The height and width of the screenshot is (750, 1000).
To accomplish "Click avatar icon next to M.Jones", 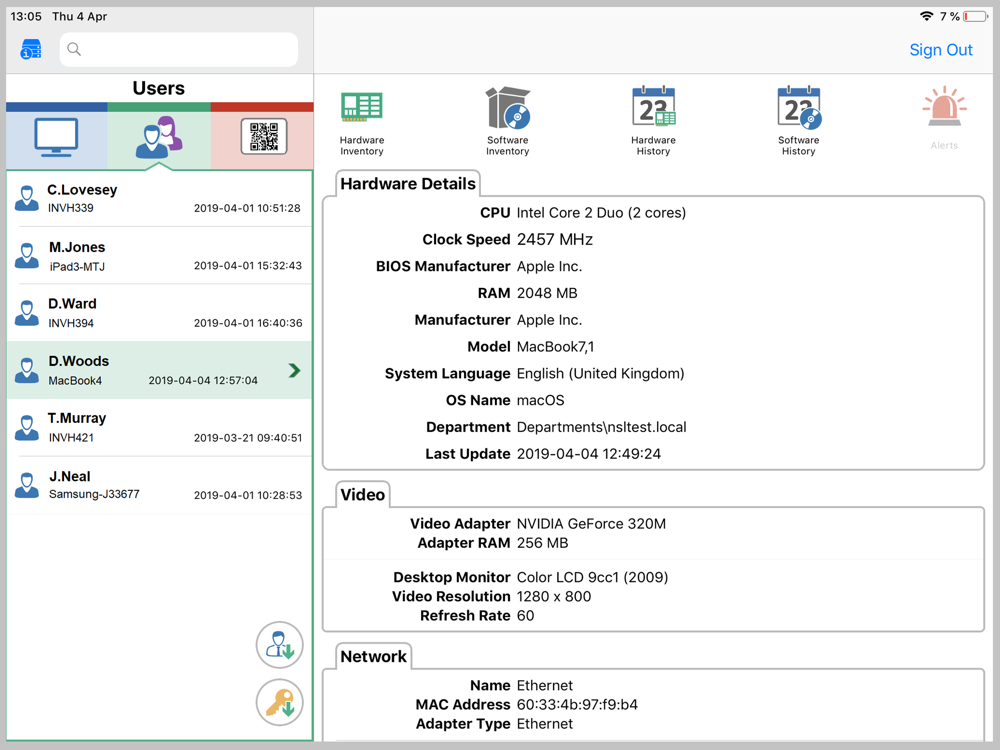I will pyautogui.click(x=27, y=256).
